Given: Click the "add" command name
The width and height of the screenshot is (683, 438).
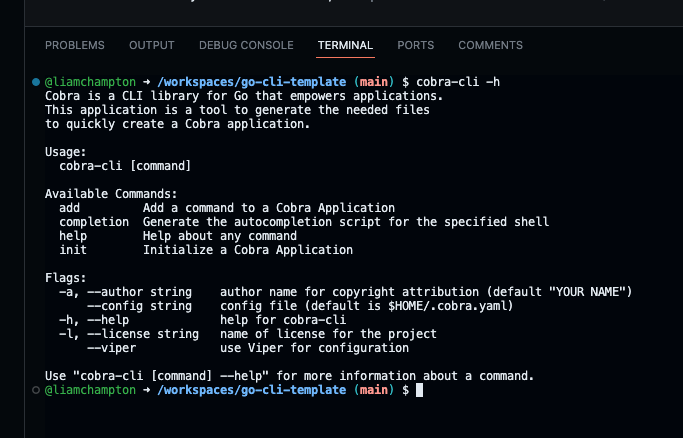Looking at the screenshot, I should [x=70, y=208].
